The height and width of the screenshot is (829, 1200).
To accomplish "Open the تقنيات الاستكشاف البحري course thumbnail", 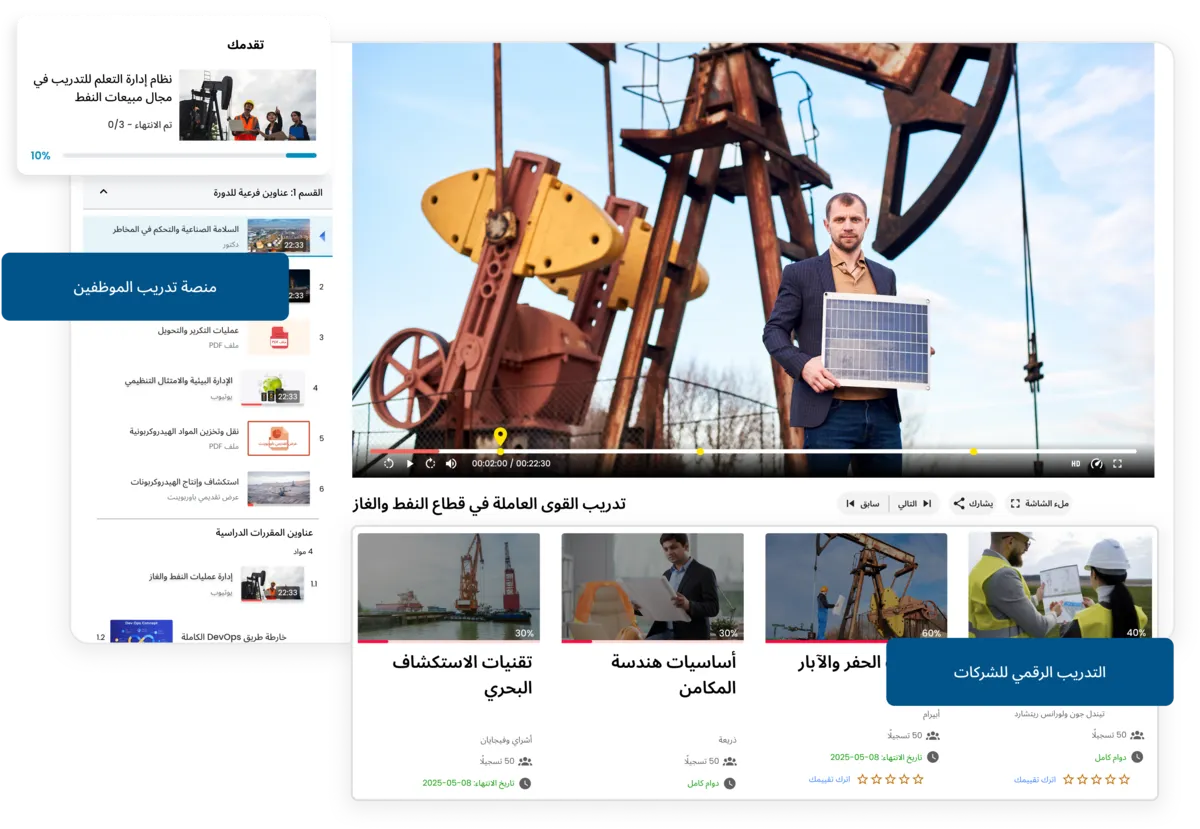I will (x=449, y=586).
